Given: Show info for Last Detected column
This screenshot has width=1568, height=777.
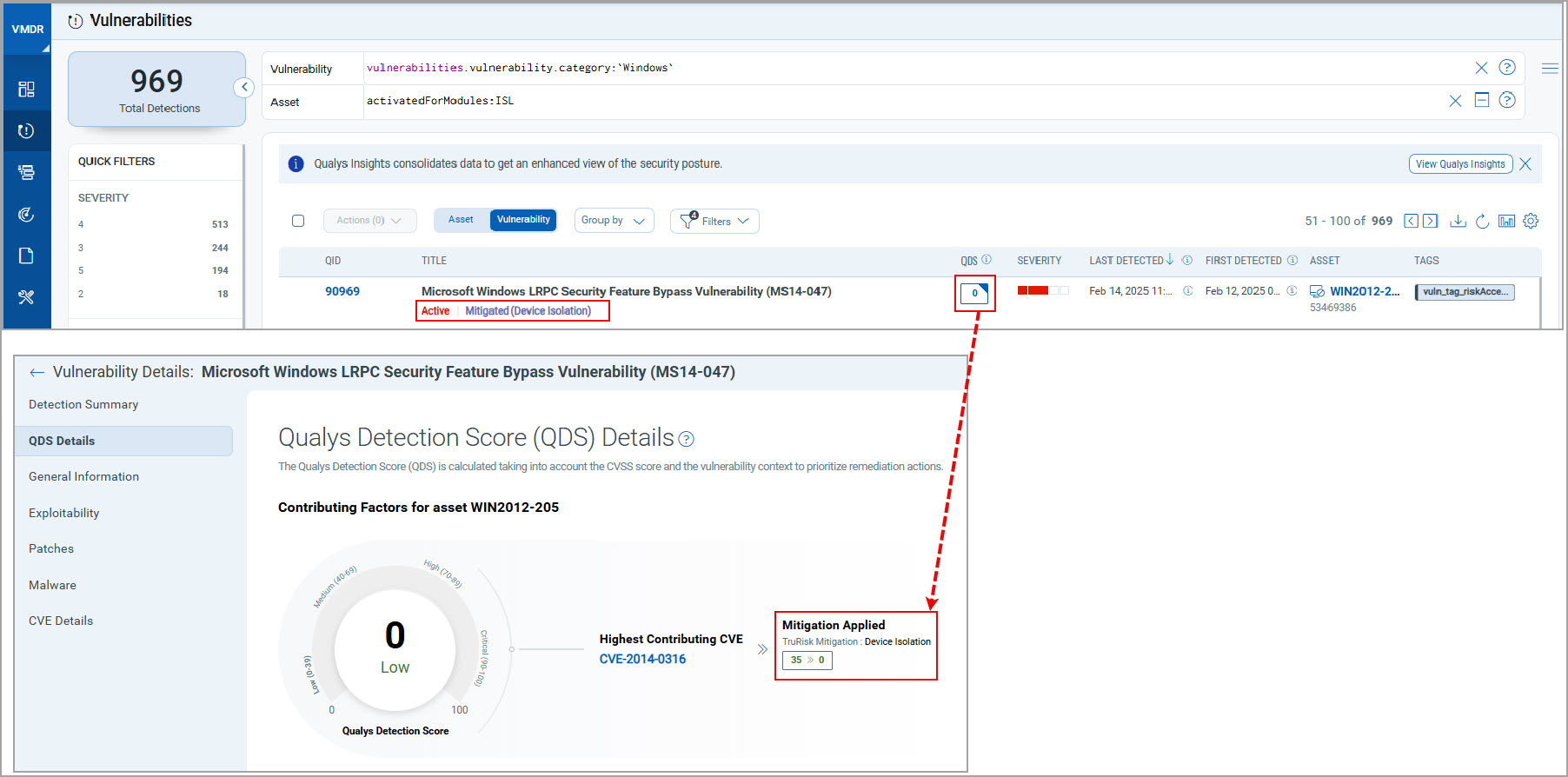Looking at the screenshot, I should (x=1187, y=260).
